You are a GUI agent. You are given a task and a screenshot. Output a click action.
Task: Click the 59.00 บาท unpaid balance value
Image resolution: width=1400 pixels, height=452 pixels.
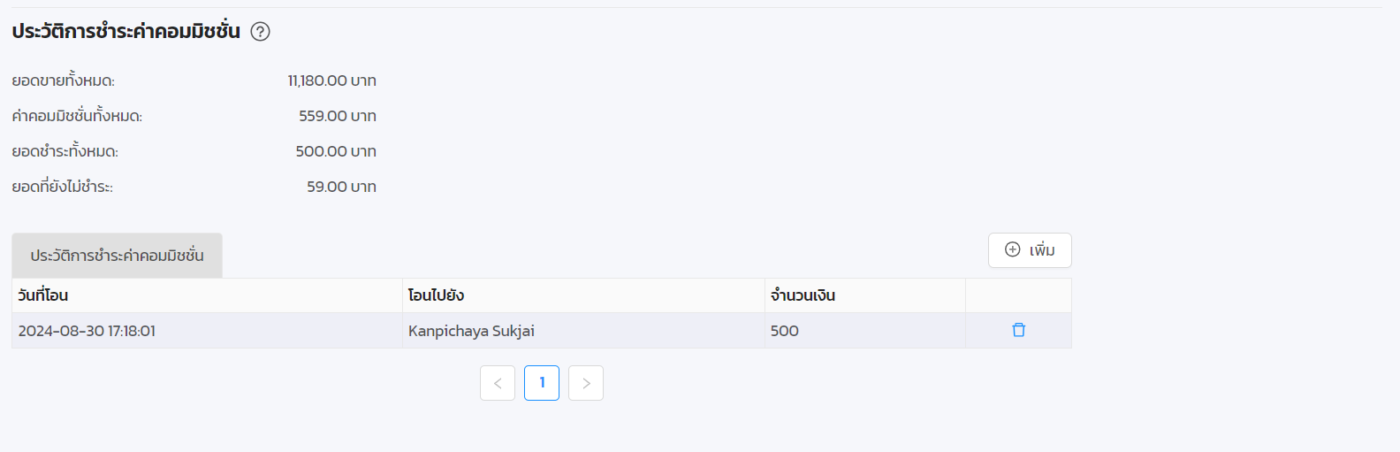341,187
